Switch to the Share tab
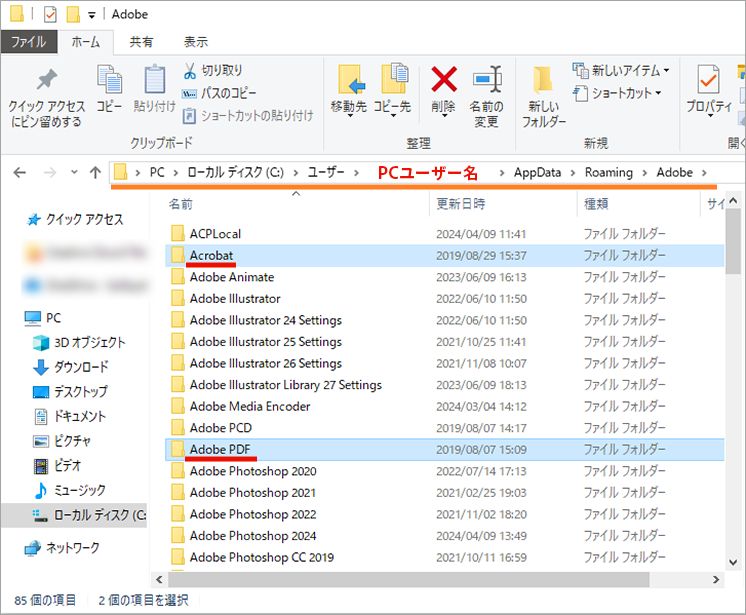 141,42
